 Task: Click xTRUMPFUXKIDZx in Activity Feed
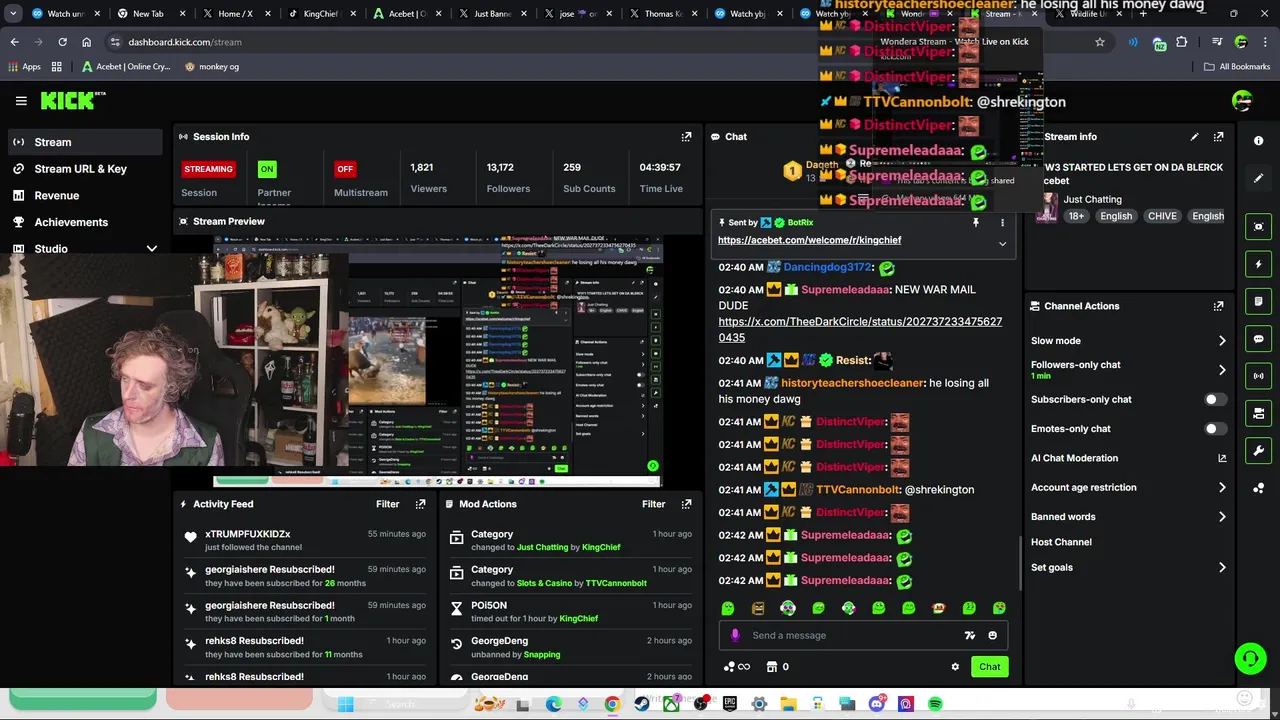(x=247, y=534)
